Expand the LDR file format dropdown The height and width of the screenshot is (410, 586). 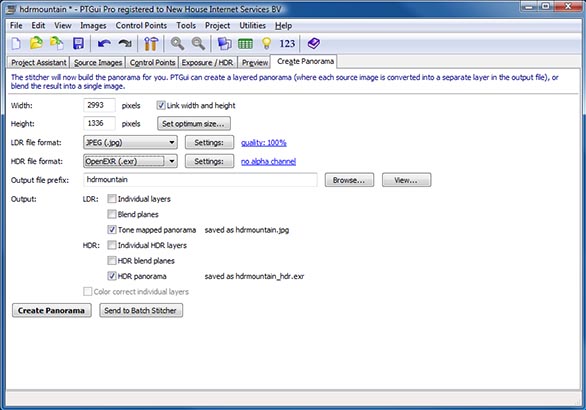130,142
